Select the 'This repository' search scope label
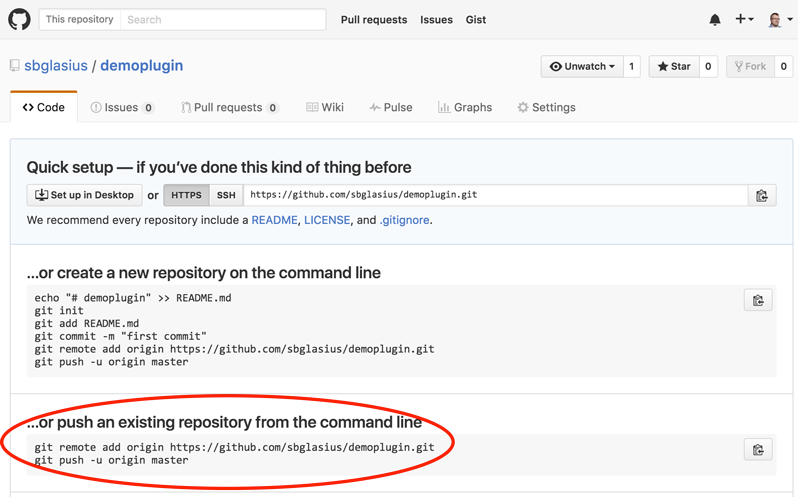The height and width of the screenshot is (497, 798). coord(79,19)
